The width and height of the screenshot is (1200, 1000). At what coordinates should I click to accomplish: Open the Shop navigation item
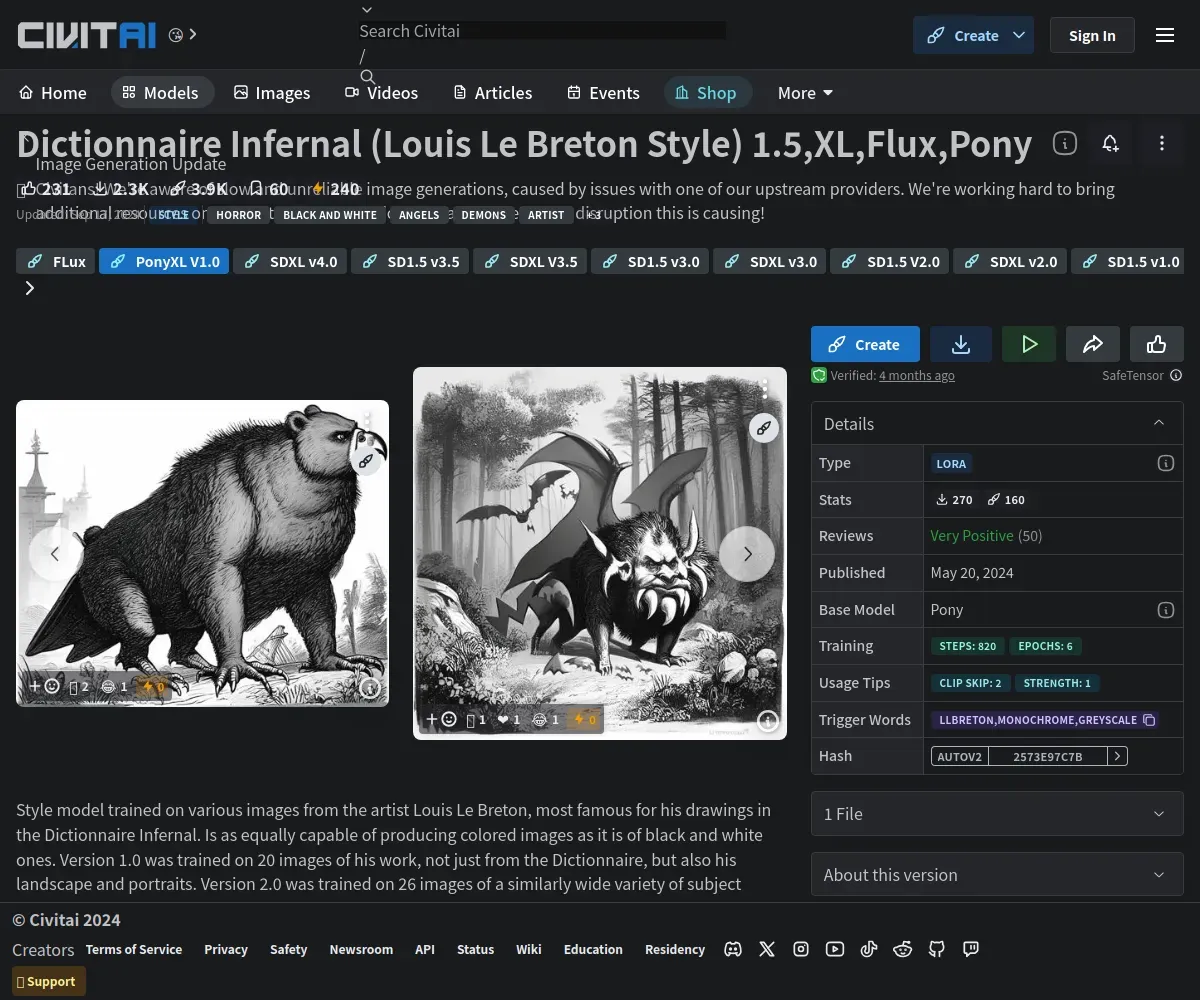706,93
